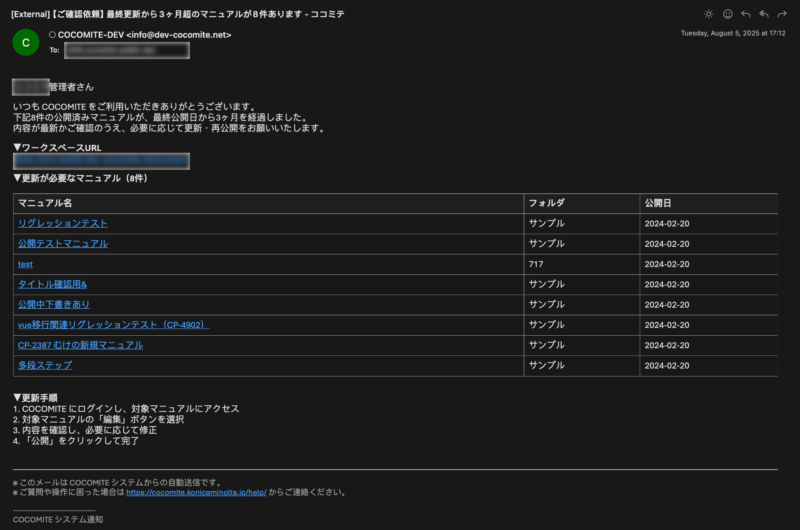Open the emoji reaction smiley icon

pyautogui.click(x=727, y=14)
